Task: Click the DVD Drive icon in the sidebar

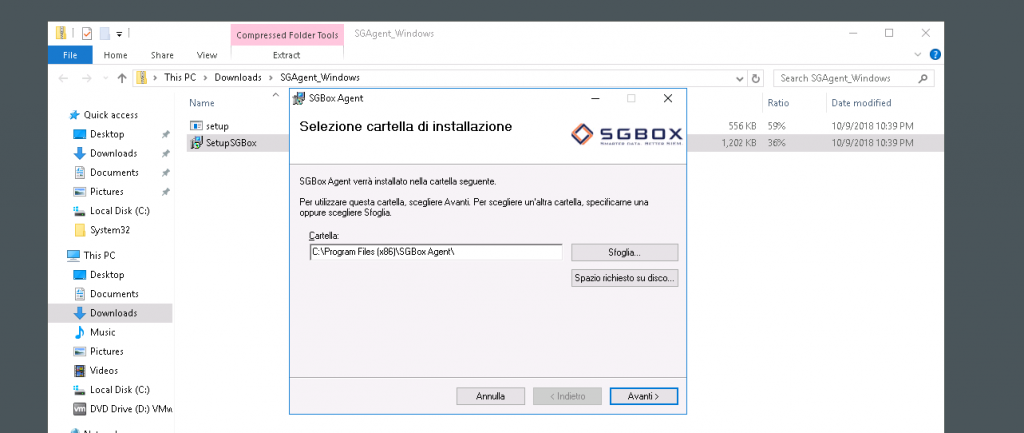Action: coord(80,409)
